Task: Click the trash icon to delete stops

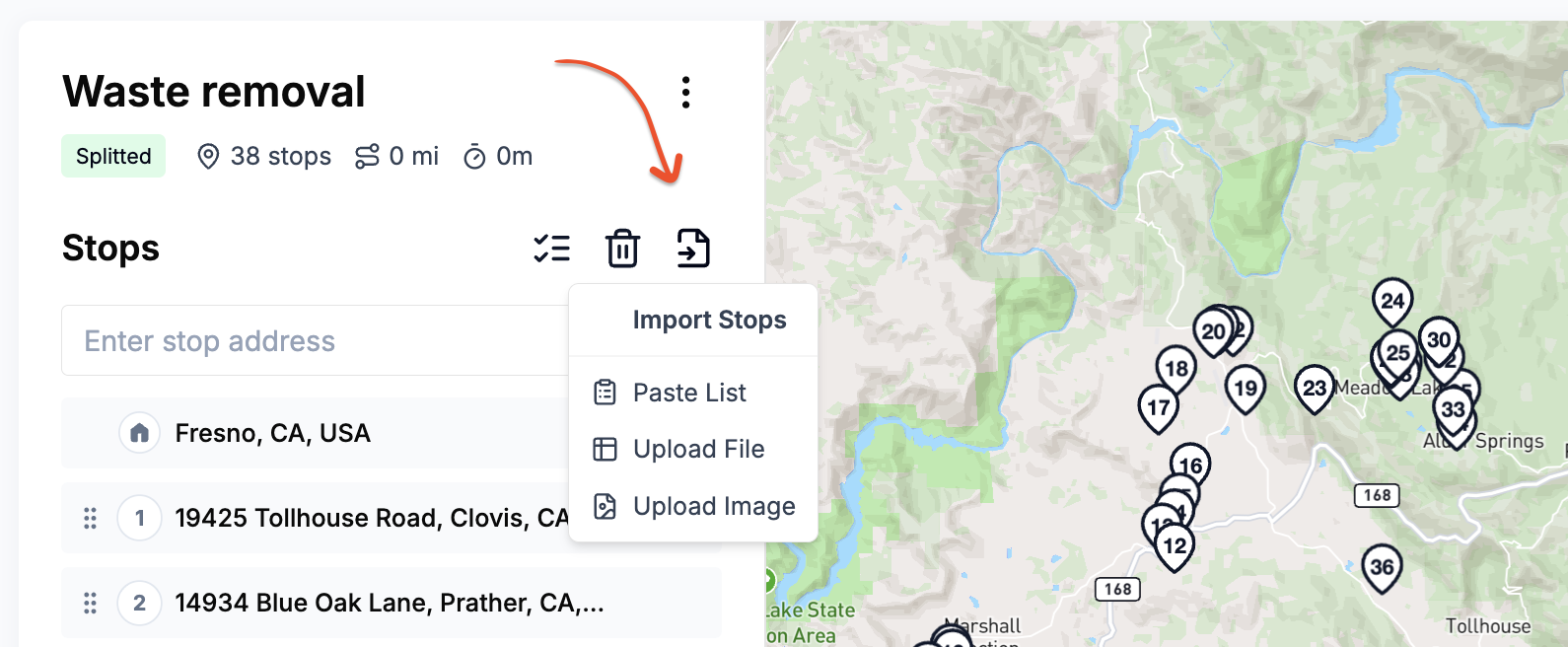Action: 621,248
